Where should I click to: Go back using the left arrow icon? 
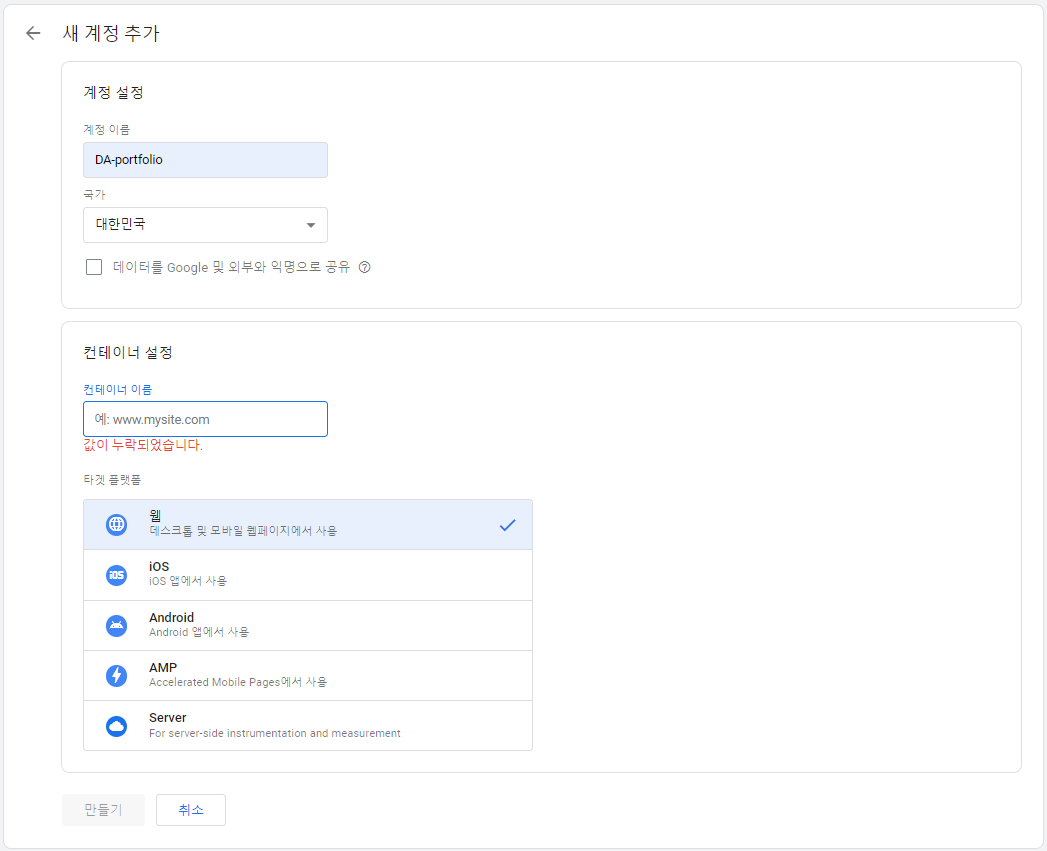click(x=33, y=33)
